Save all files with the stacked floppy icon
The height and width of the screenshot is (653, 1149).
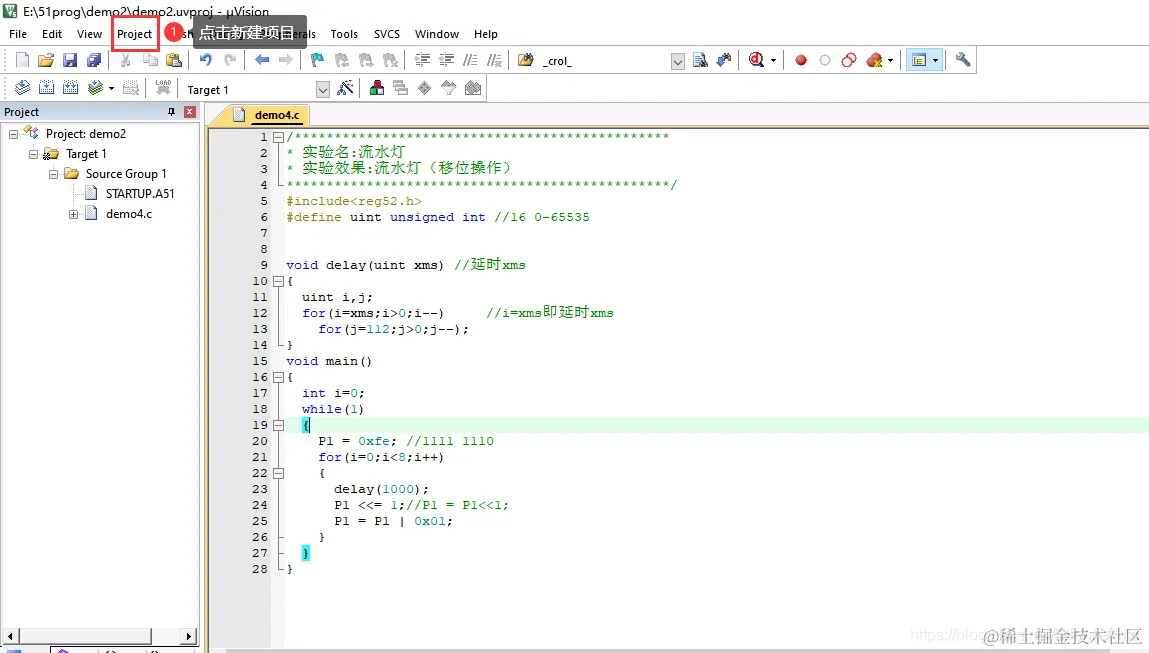coord(94,60)
